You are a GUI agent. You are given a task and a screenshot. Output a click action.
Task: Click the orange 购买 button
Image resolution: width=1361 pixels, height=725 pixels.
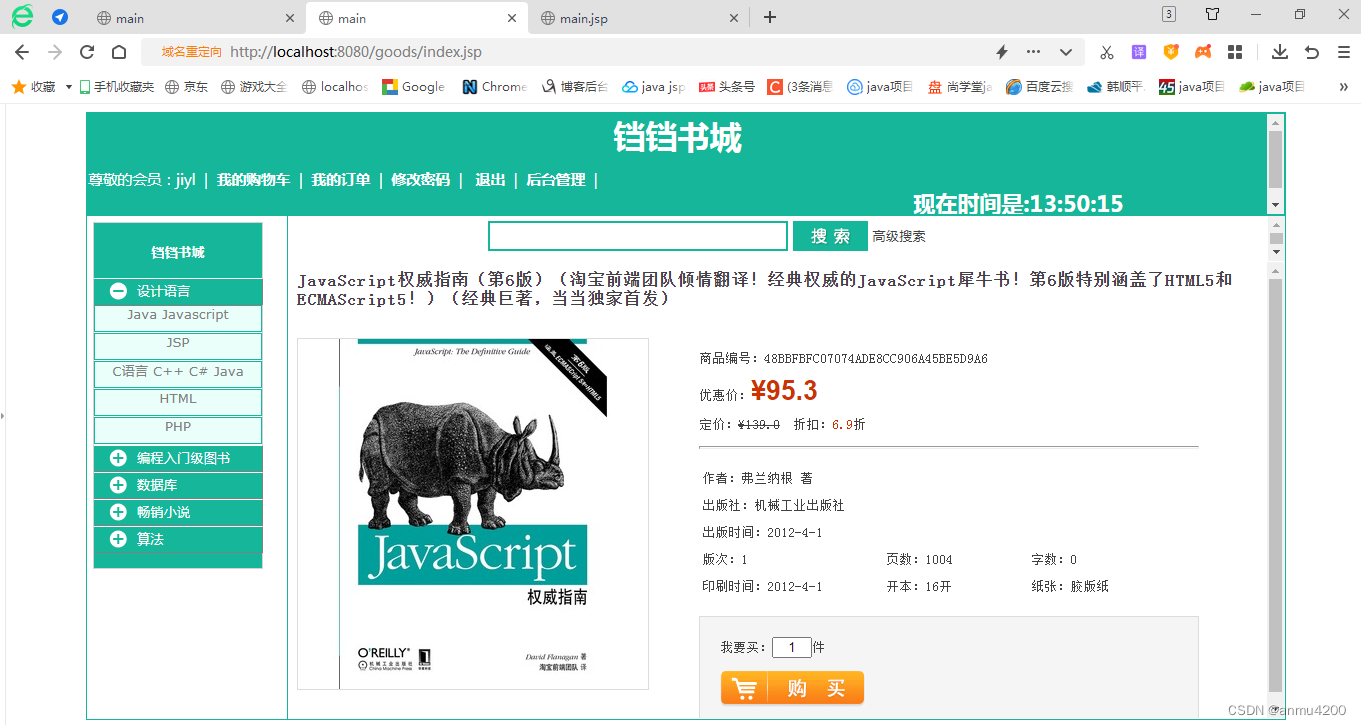792,688
